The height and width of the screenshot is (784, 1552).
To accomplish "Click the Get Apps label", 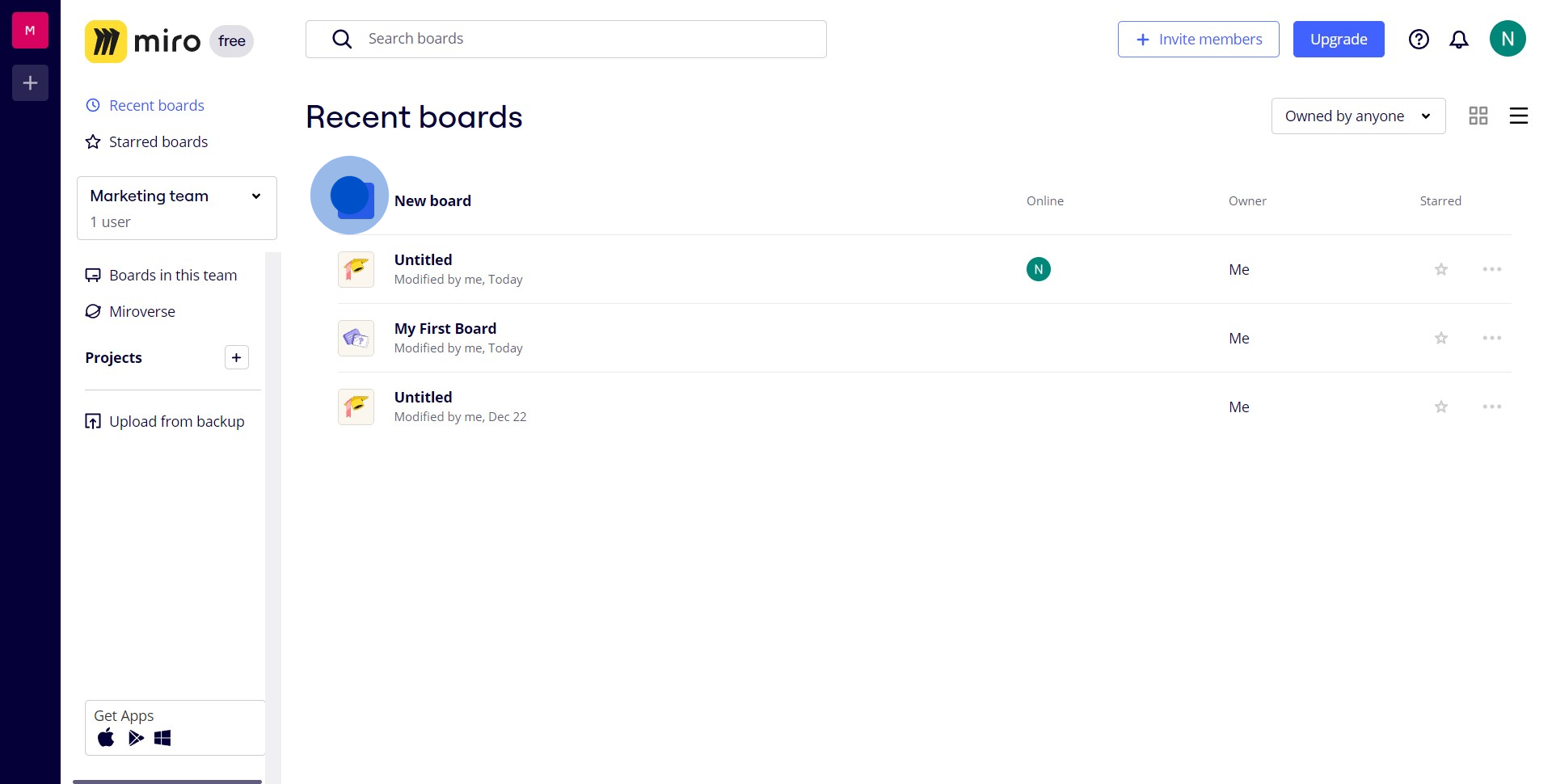I will (124, 715).
